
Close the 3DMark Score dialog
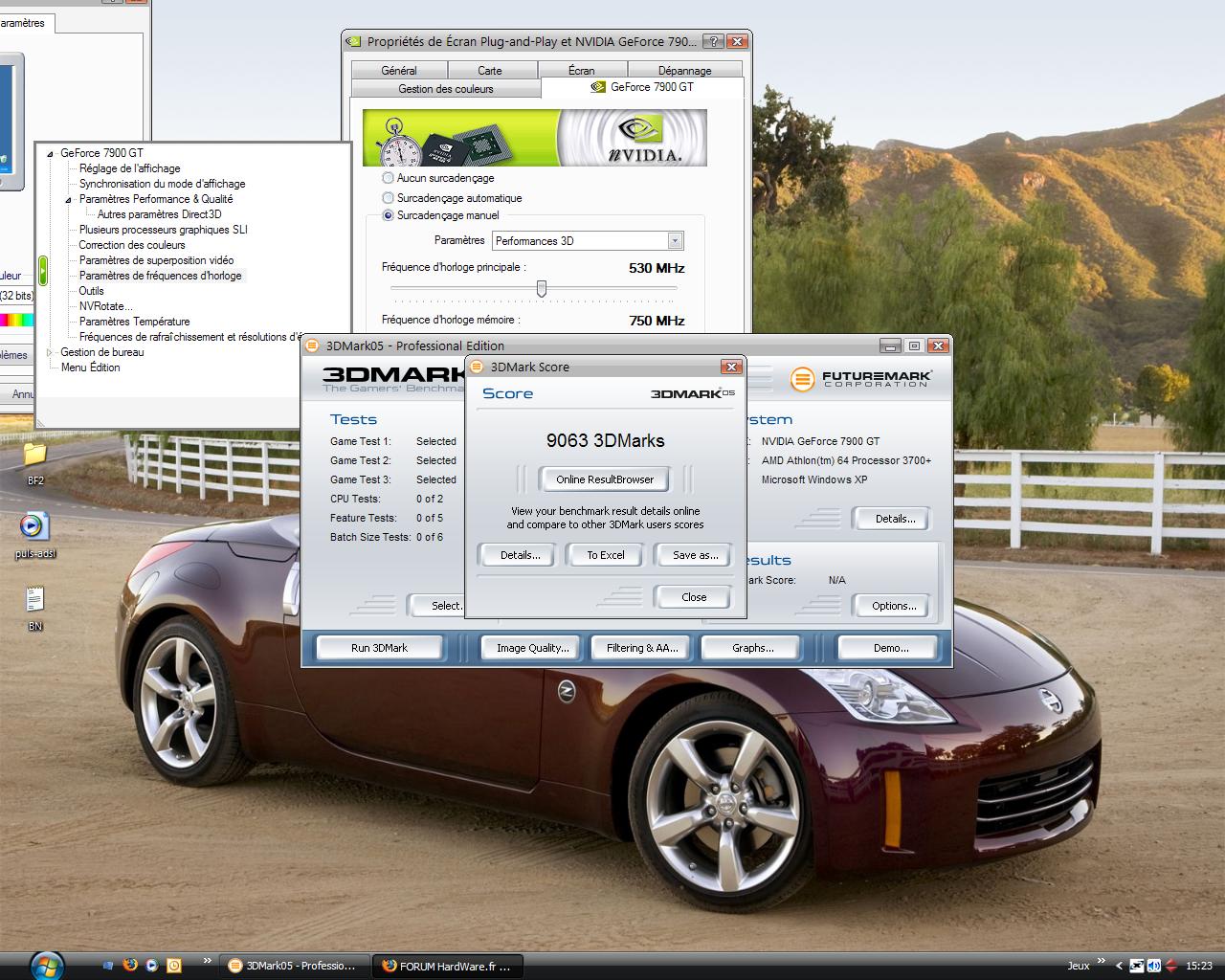[x=694, y=597]
